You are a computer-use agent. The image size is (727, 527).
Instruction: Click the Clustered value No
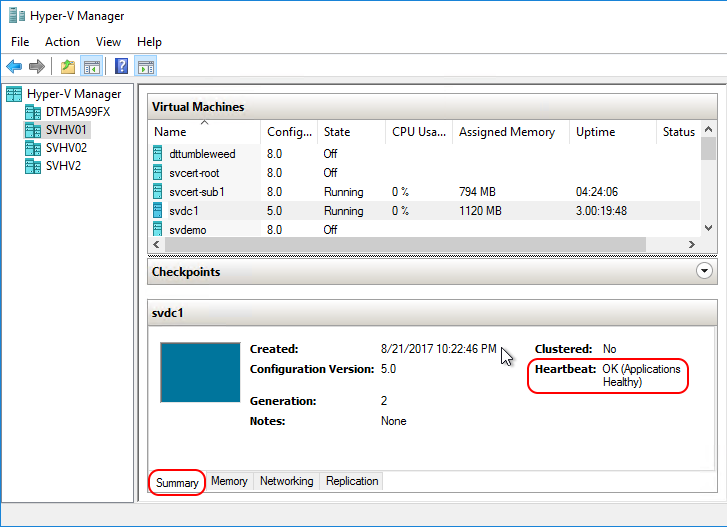click(609, 349)
